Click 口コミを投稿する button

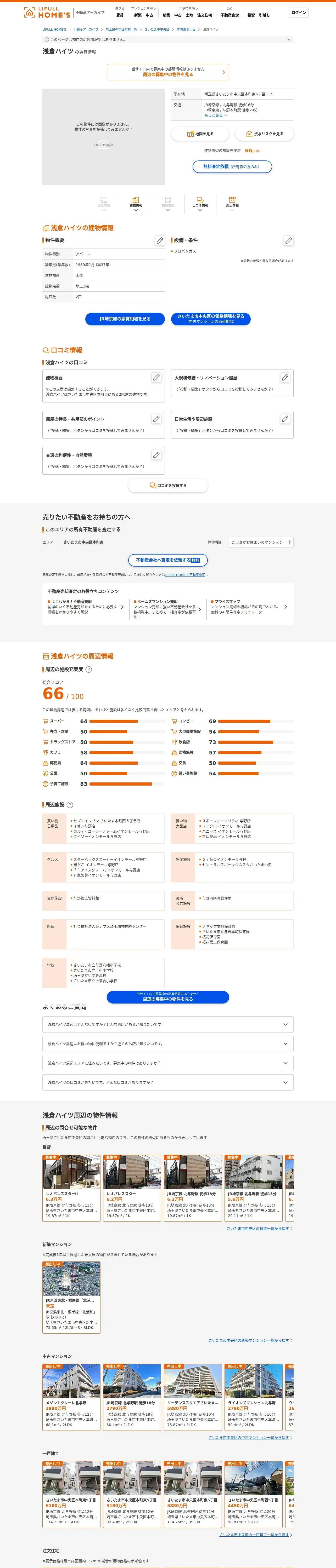168,486
